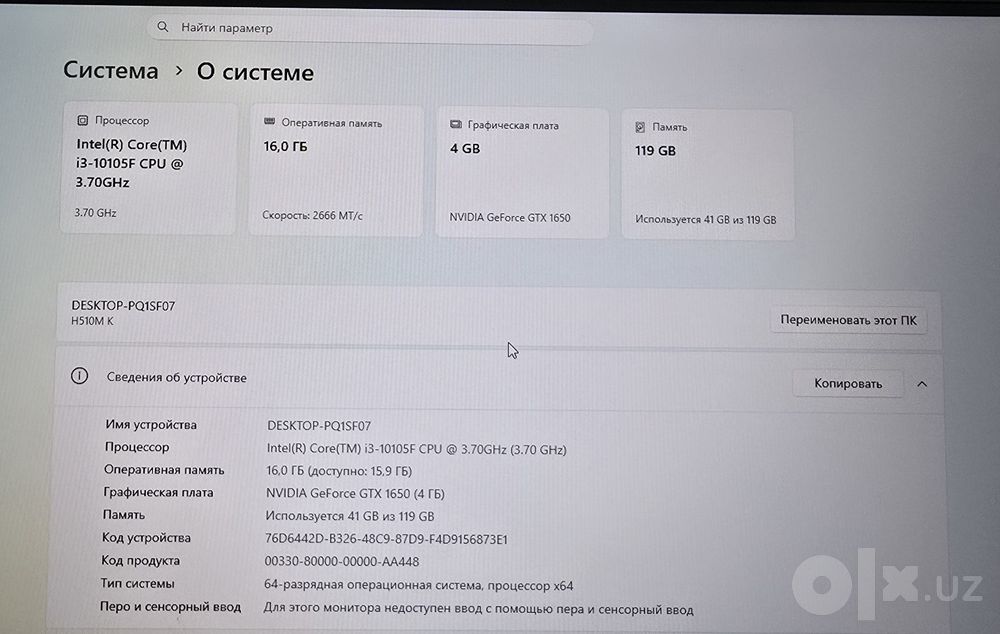Click the "Код продукта" row label
Screen dimensions: 1000x634
[140, 561]
